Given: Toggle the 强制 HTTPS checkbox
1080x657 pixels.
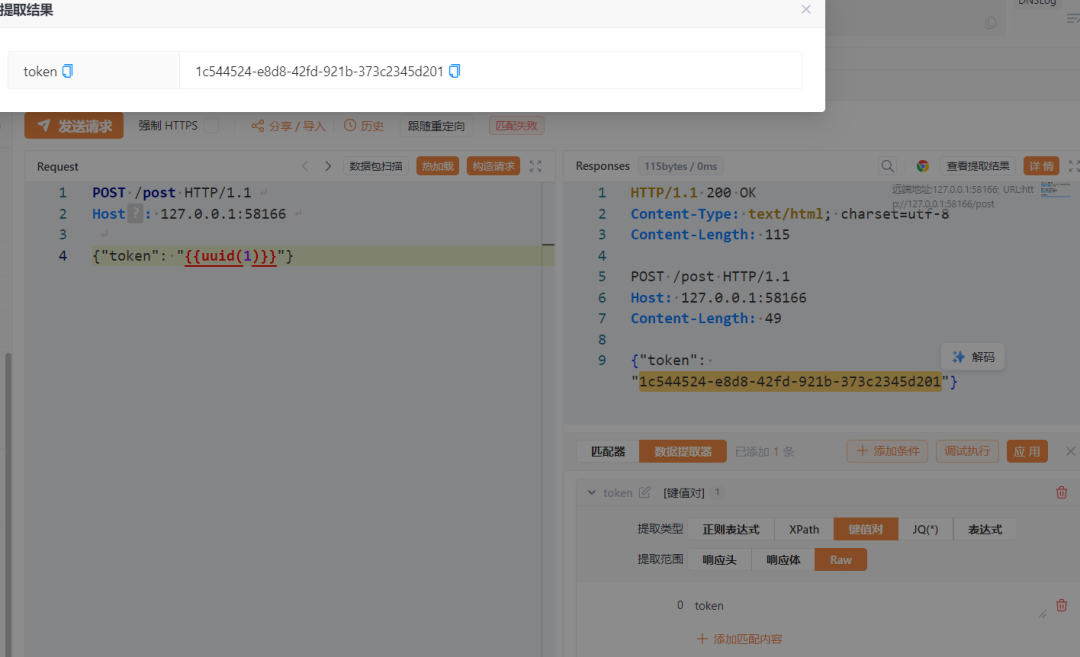Looking at the screenshot, I should (211, 126).
